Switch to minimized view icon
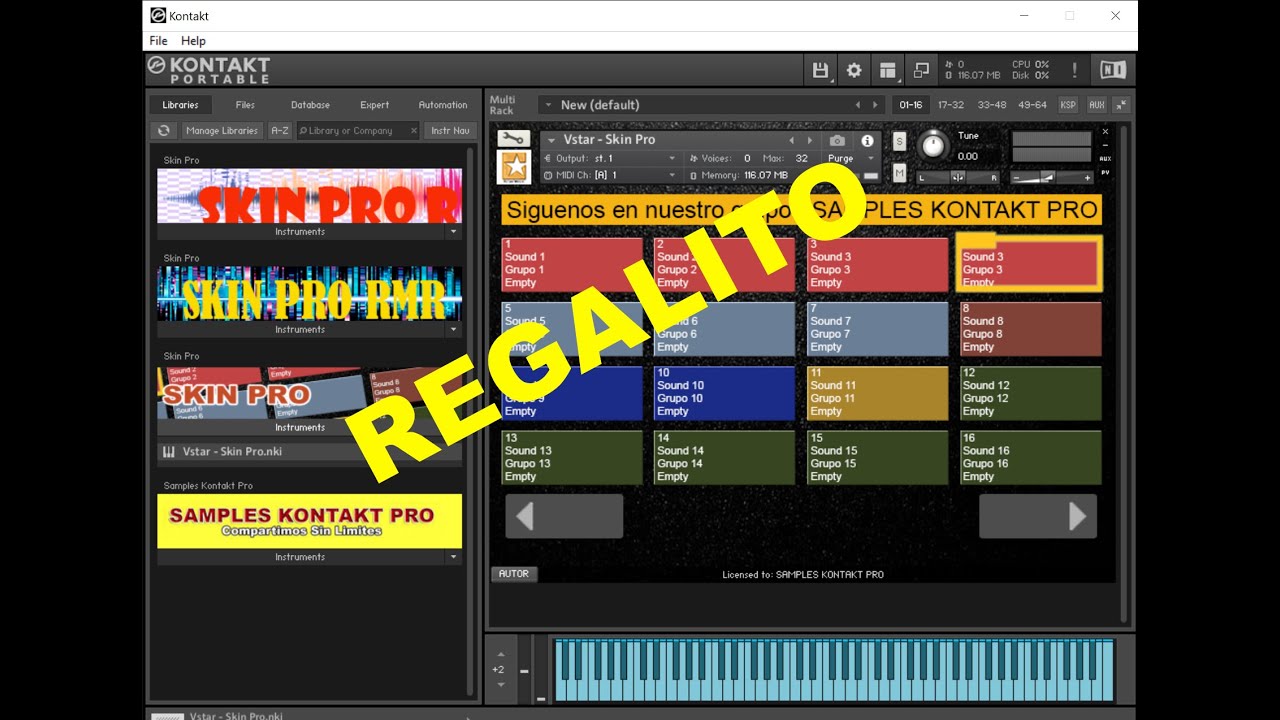The width and height of the screenshot is (1280, 720). 921,70
